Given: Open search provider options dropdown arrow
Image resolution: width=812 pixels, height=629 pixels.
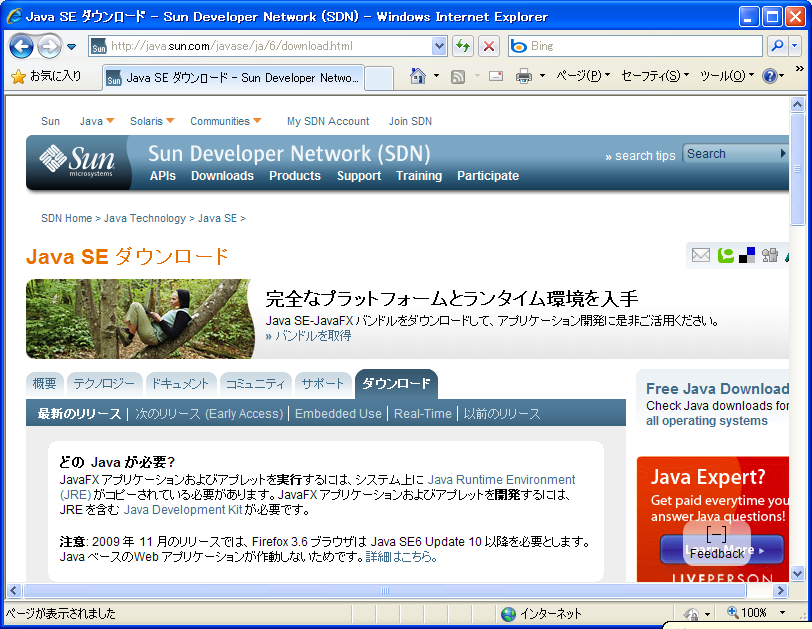Looking at the screenshot, I should click(x=794, y=46).
